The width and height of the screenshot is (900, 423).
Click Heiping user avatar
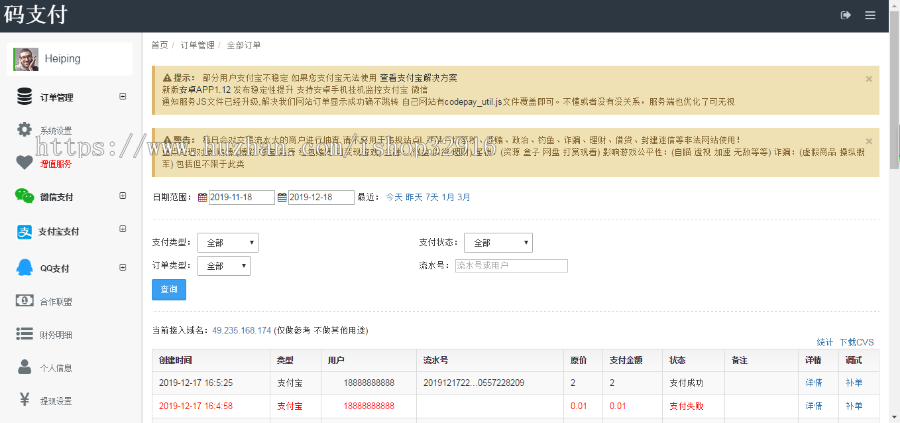point(26,59)
